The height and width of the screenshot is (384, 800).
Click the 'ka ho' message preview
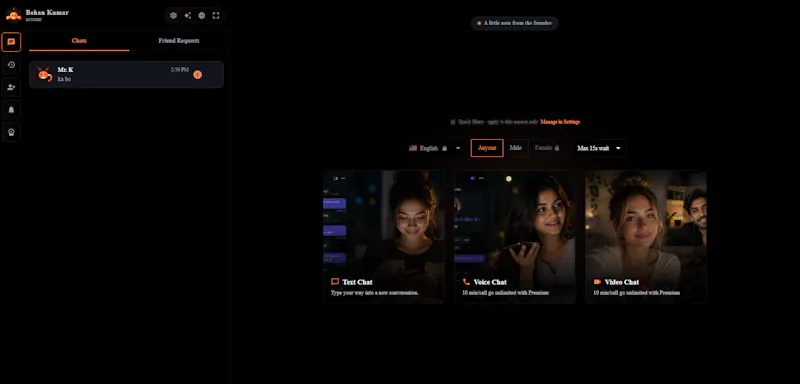coord(64,79)
